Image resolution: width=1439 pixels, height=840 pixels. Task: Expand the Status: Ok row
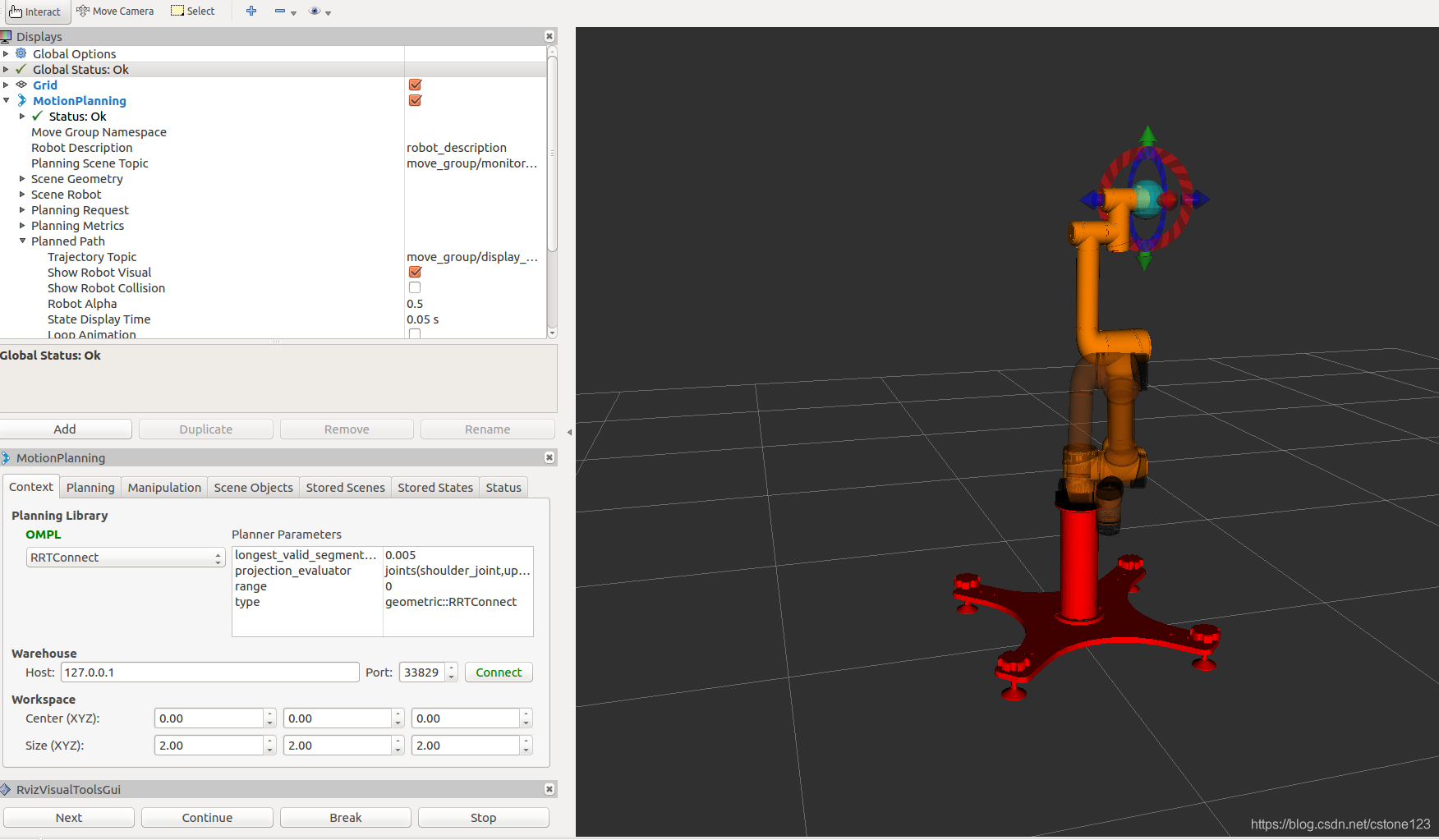22,116
